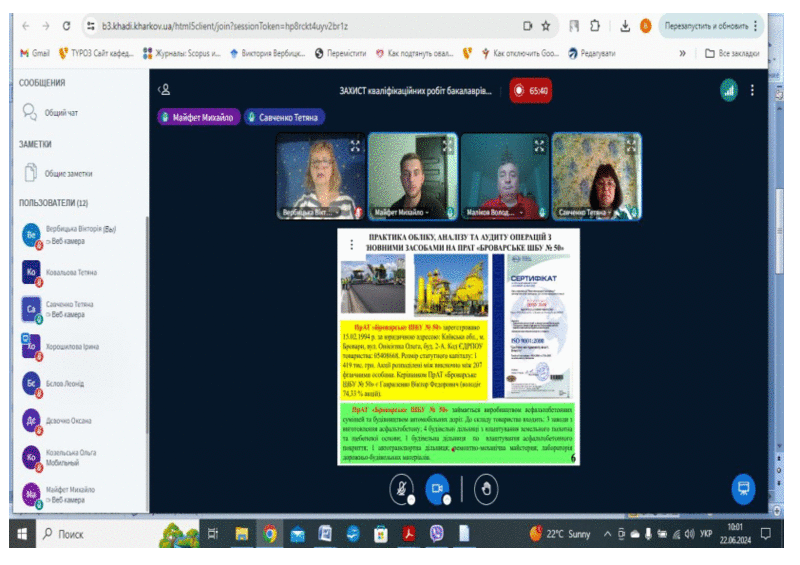Select user Савченко Тетяна in user list

(x=82, y=309)
